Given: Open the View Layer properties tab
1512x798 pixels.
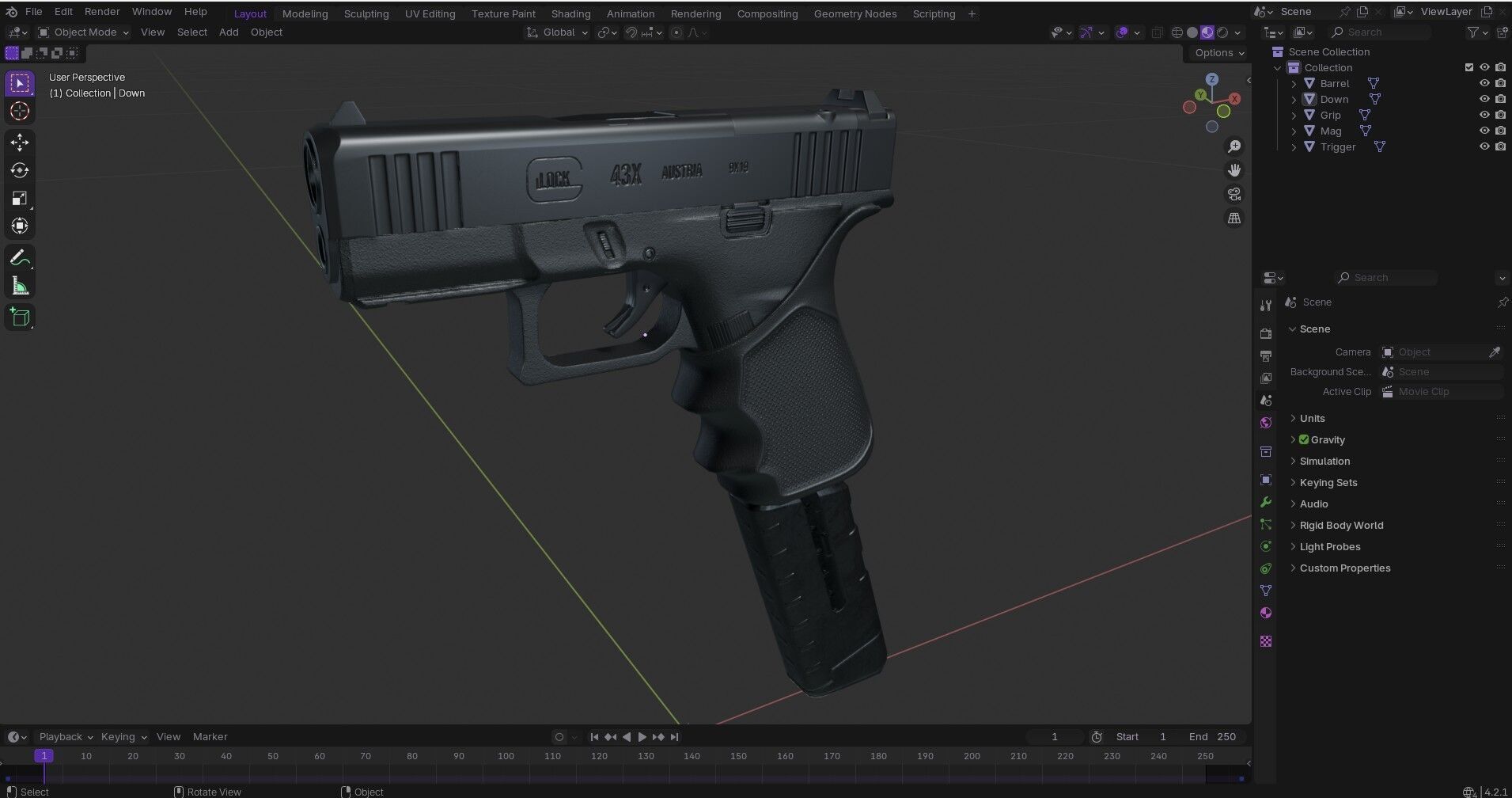Looking at the screenshot, I should (x=1266, y=378).
